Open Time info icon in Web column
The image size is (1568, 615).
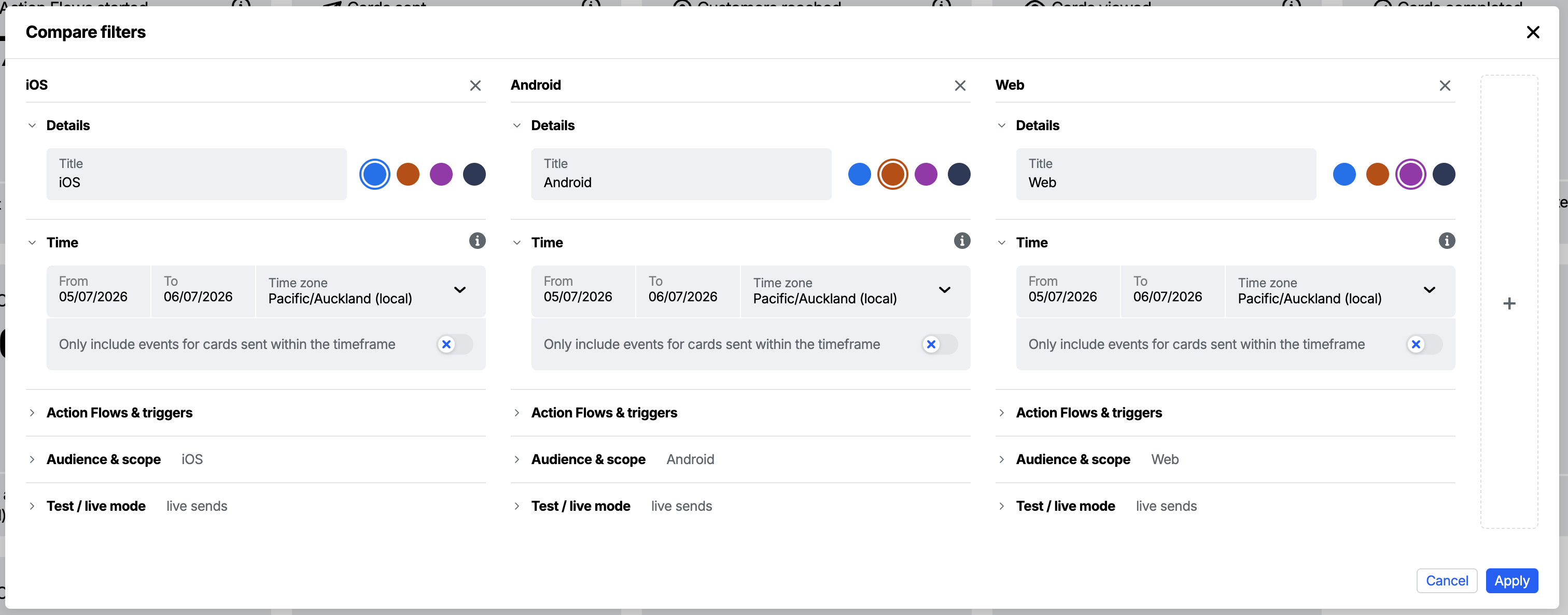1447,241
